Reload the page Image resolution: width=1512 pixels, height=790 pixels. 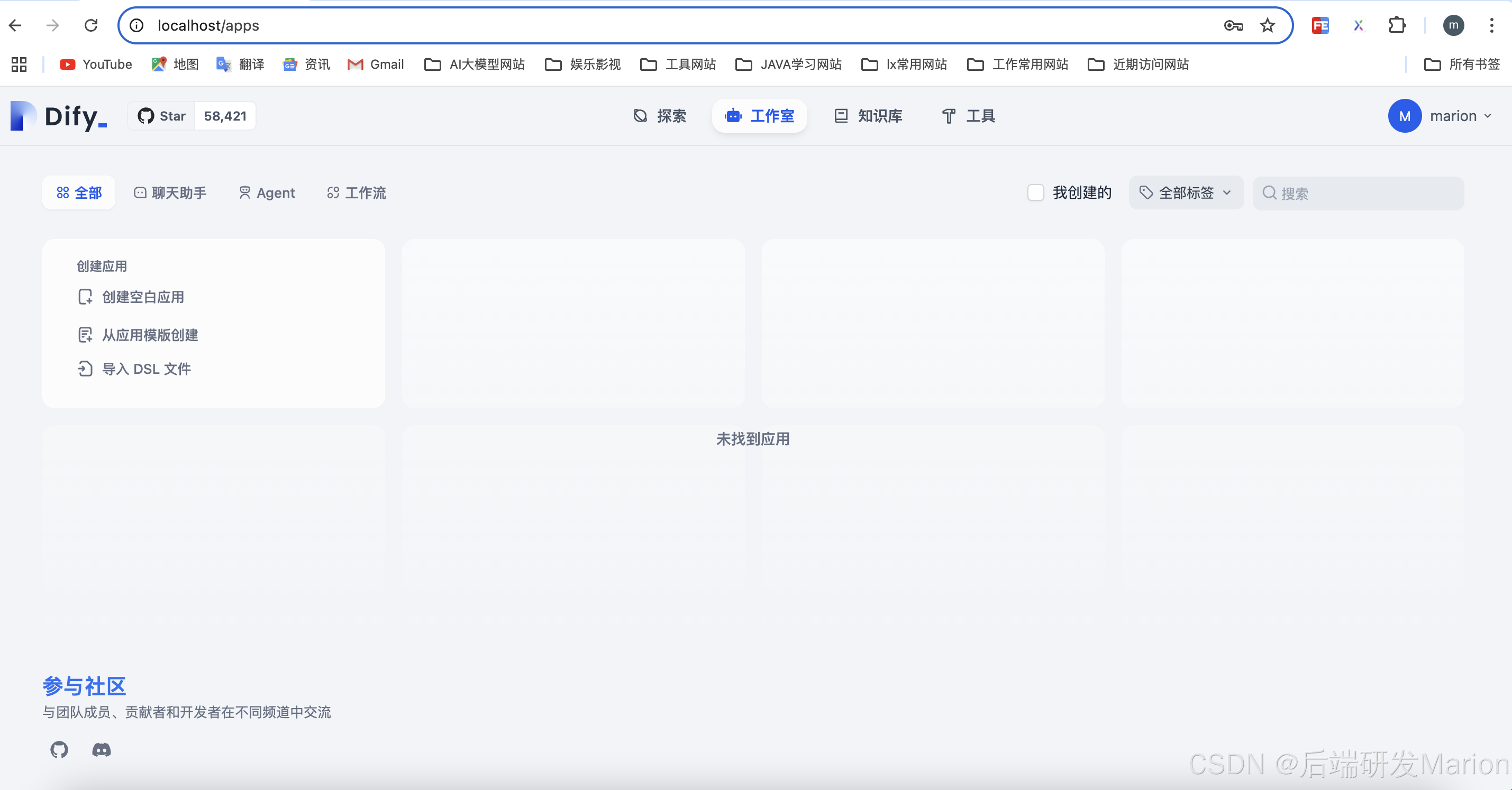coord(91,25)
